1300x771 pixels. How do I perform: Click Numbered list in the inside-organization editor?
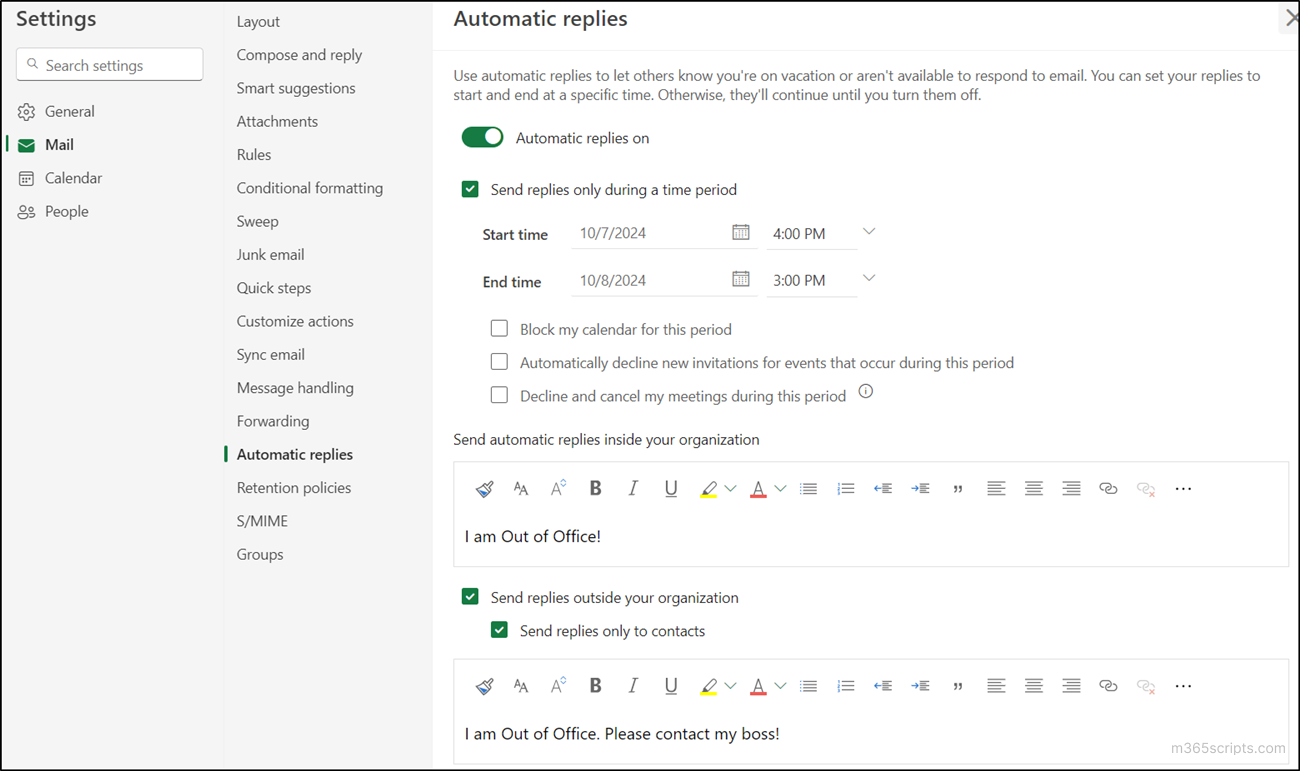(846, 488)
